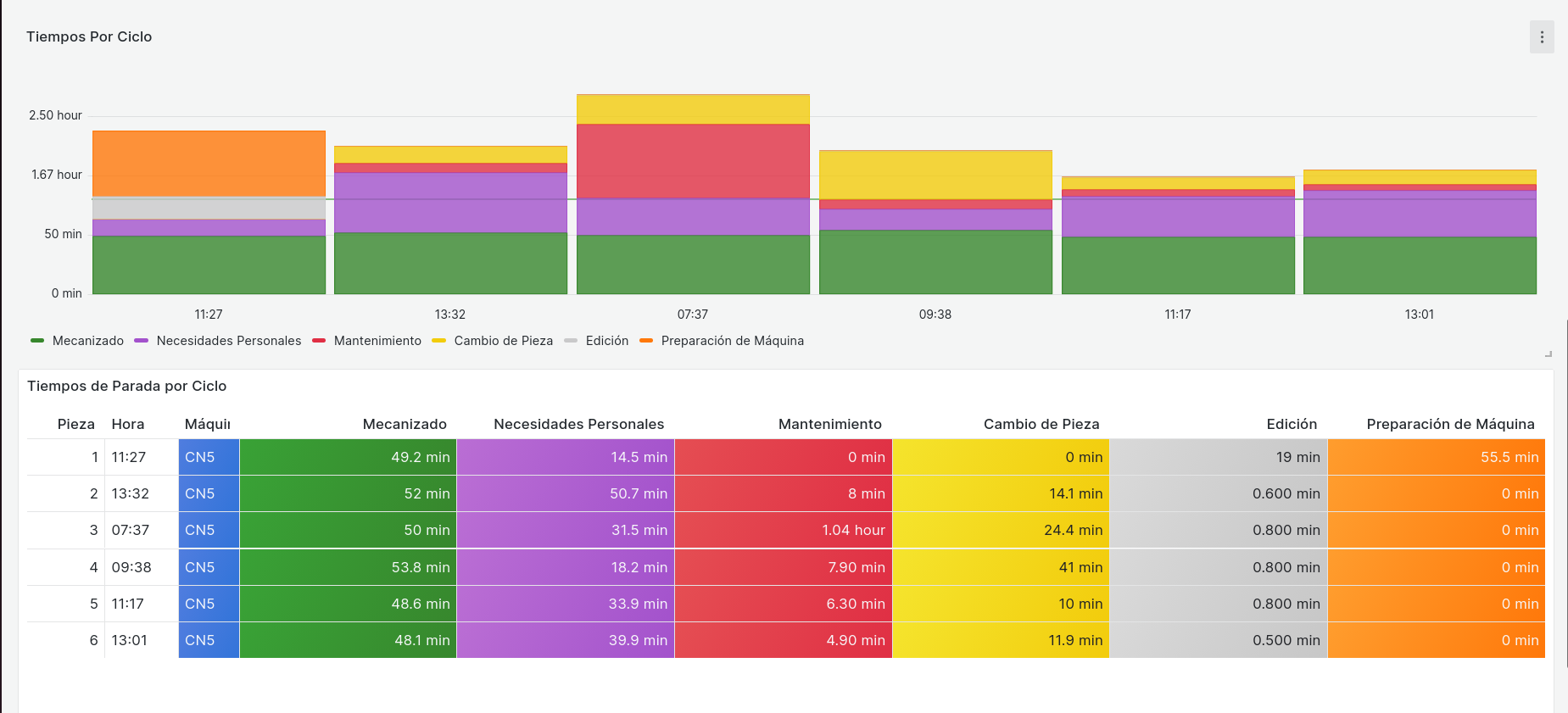Show only Preparación de Máquina series

pyautogui.click(x=732, y=341)
